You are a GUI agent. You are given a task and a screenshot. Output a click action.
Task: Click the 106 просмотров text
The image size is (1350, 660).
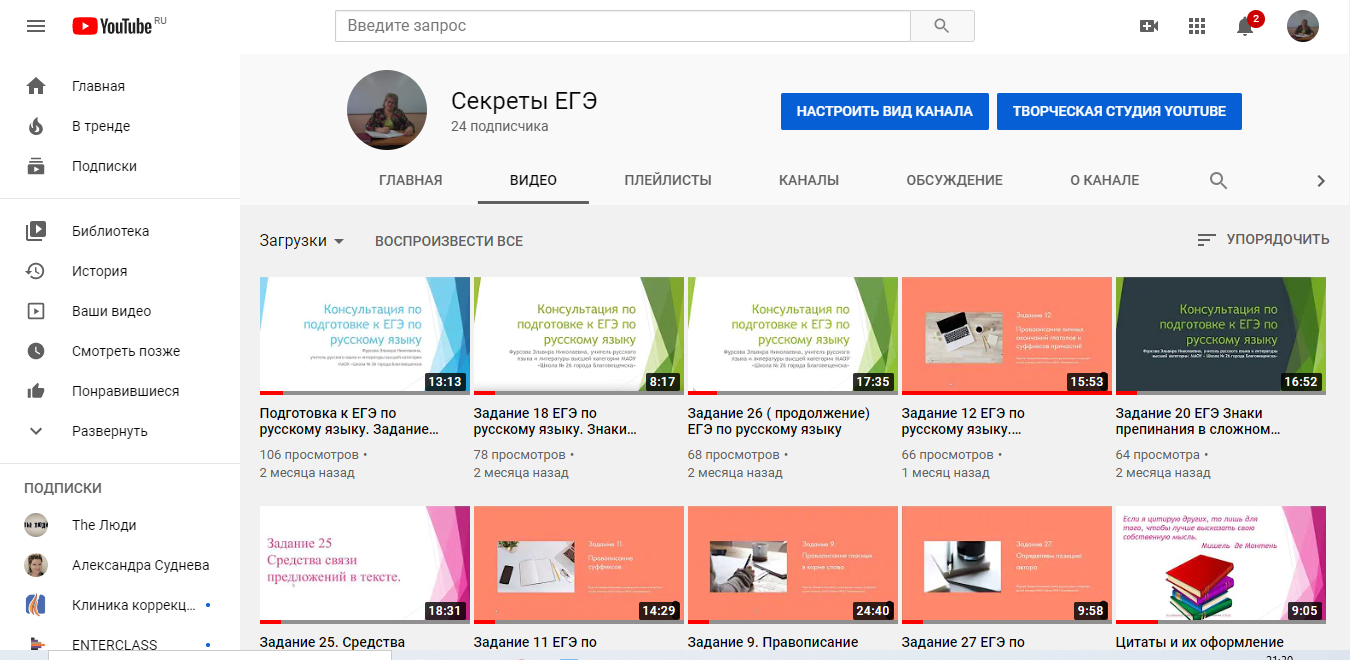pos(309,455)
